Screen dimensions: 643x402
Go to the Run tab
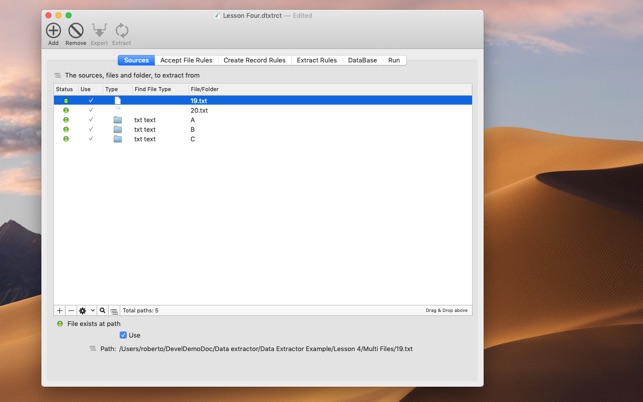394,60
